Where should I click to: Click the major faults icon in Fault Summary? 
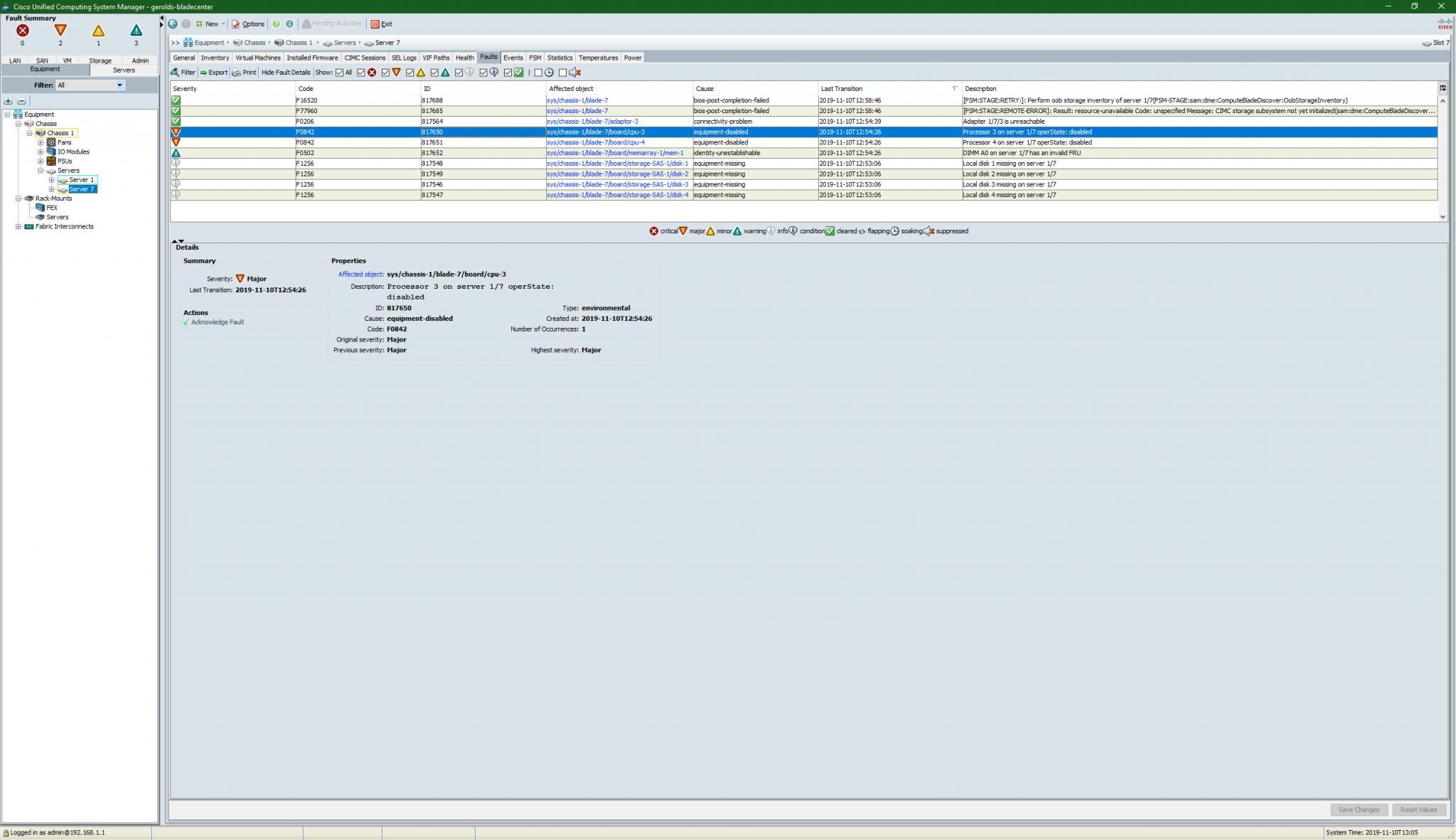(x=60, y=31)
